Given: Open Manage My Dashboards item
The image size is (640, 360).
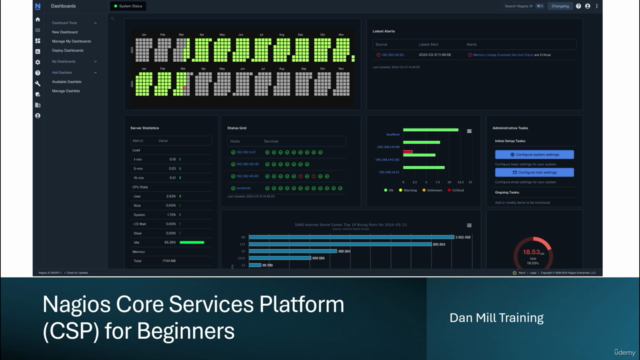Looking at the screenshot, I should tap(71, 41).
